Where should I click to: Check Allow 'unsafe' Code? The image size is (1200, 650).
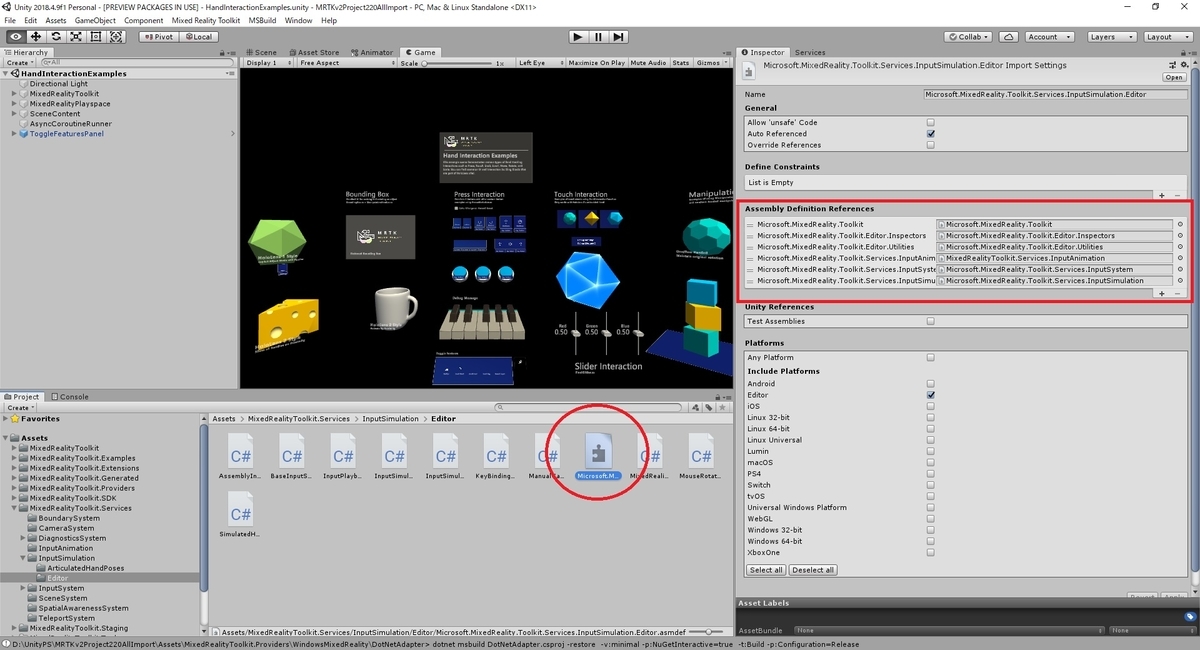[930, 123]
